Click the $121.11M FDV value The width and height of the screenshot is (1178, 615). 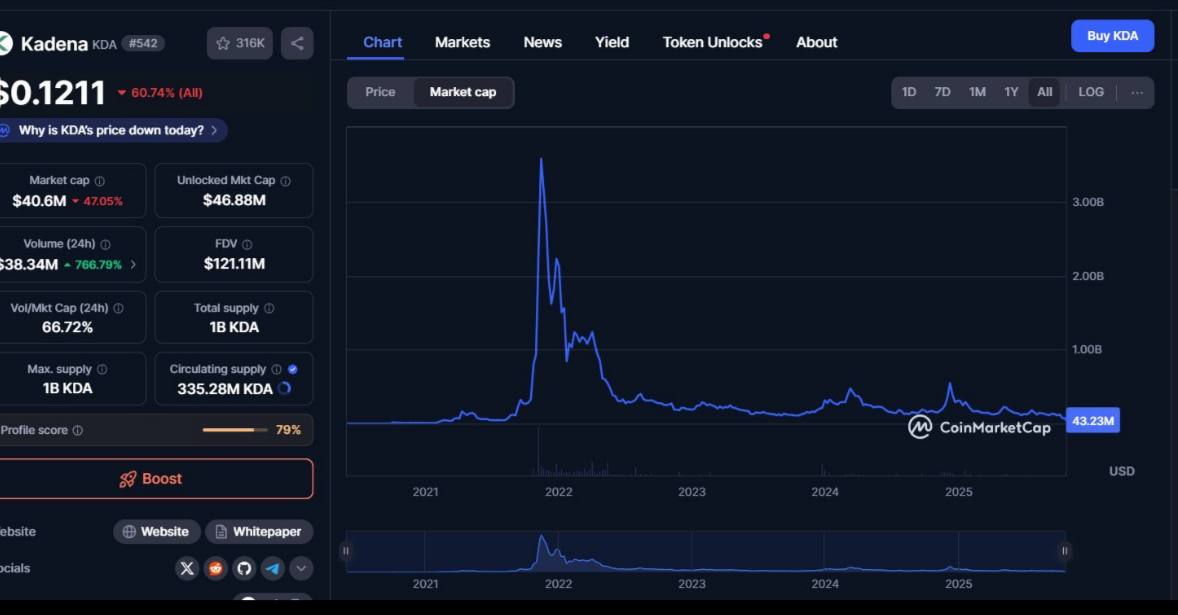(234, 264)
